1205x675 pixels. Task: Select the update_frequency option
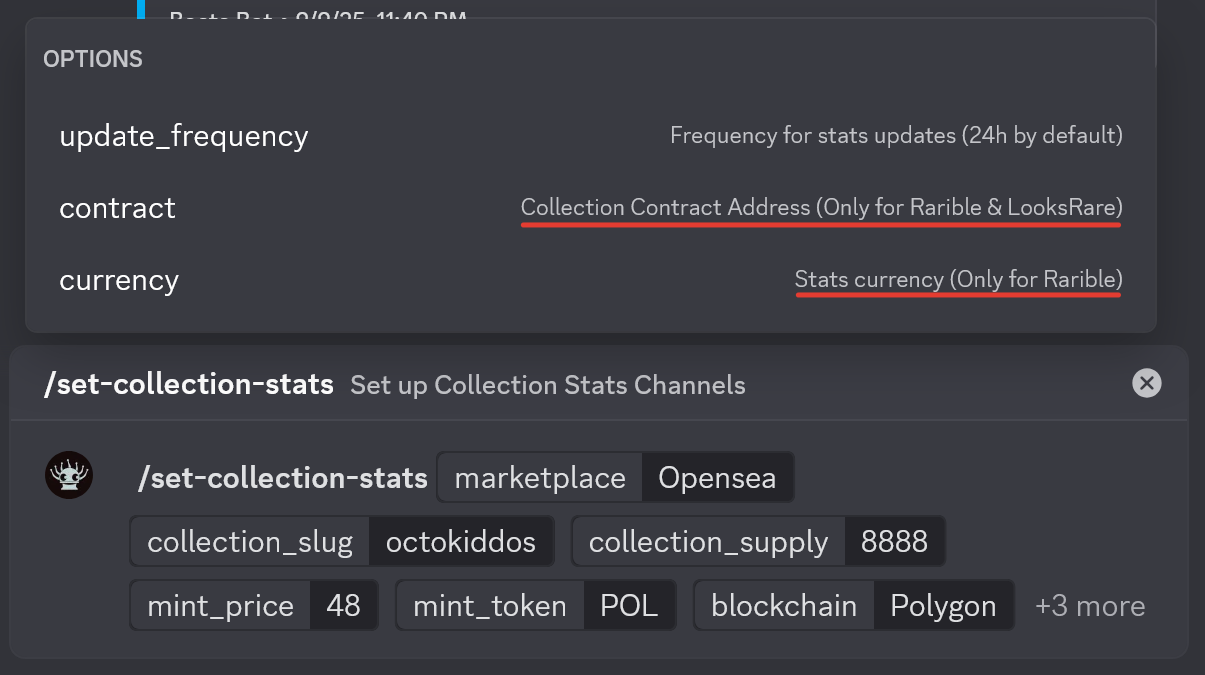pos(184,136)
